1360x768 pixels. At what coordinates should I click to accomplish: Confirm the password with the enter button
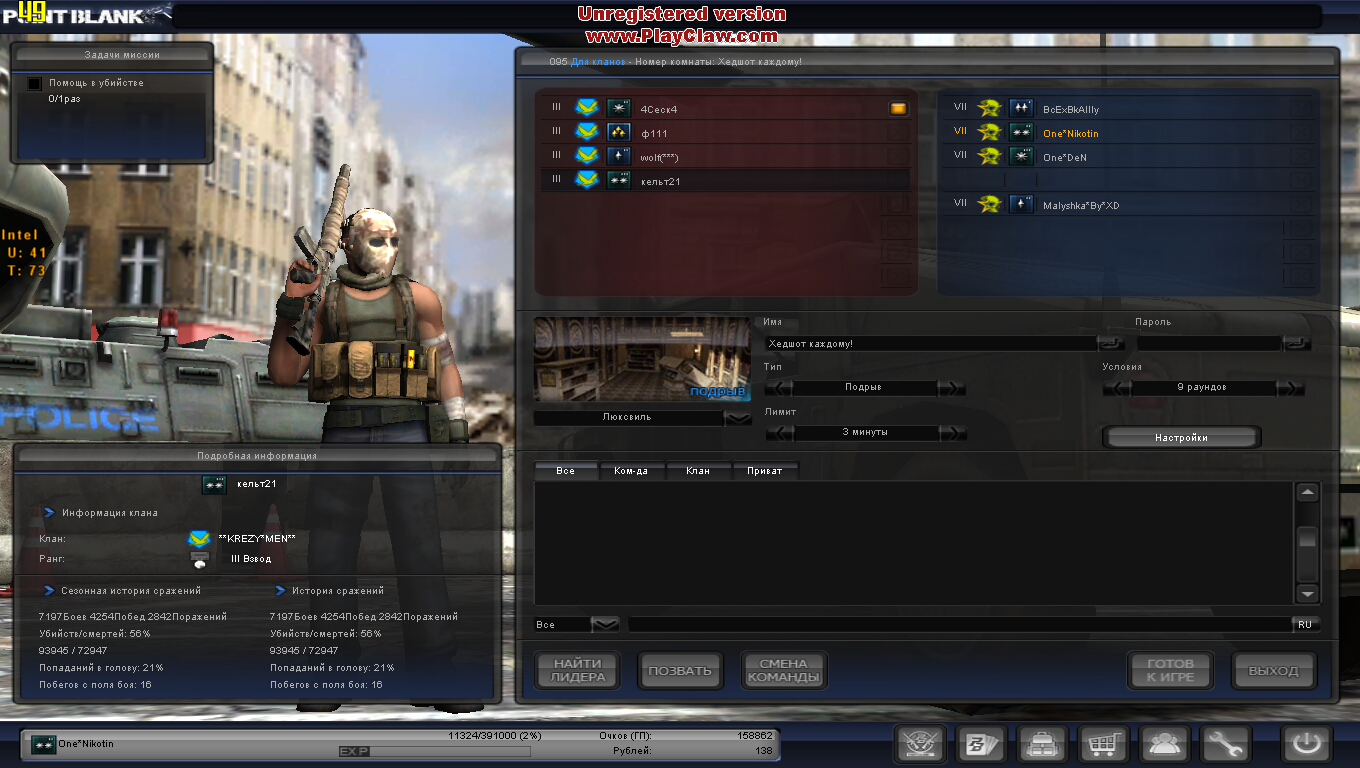pyautogui.click(x=1297, y=343)
